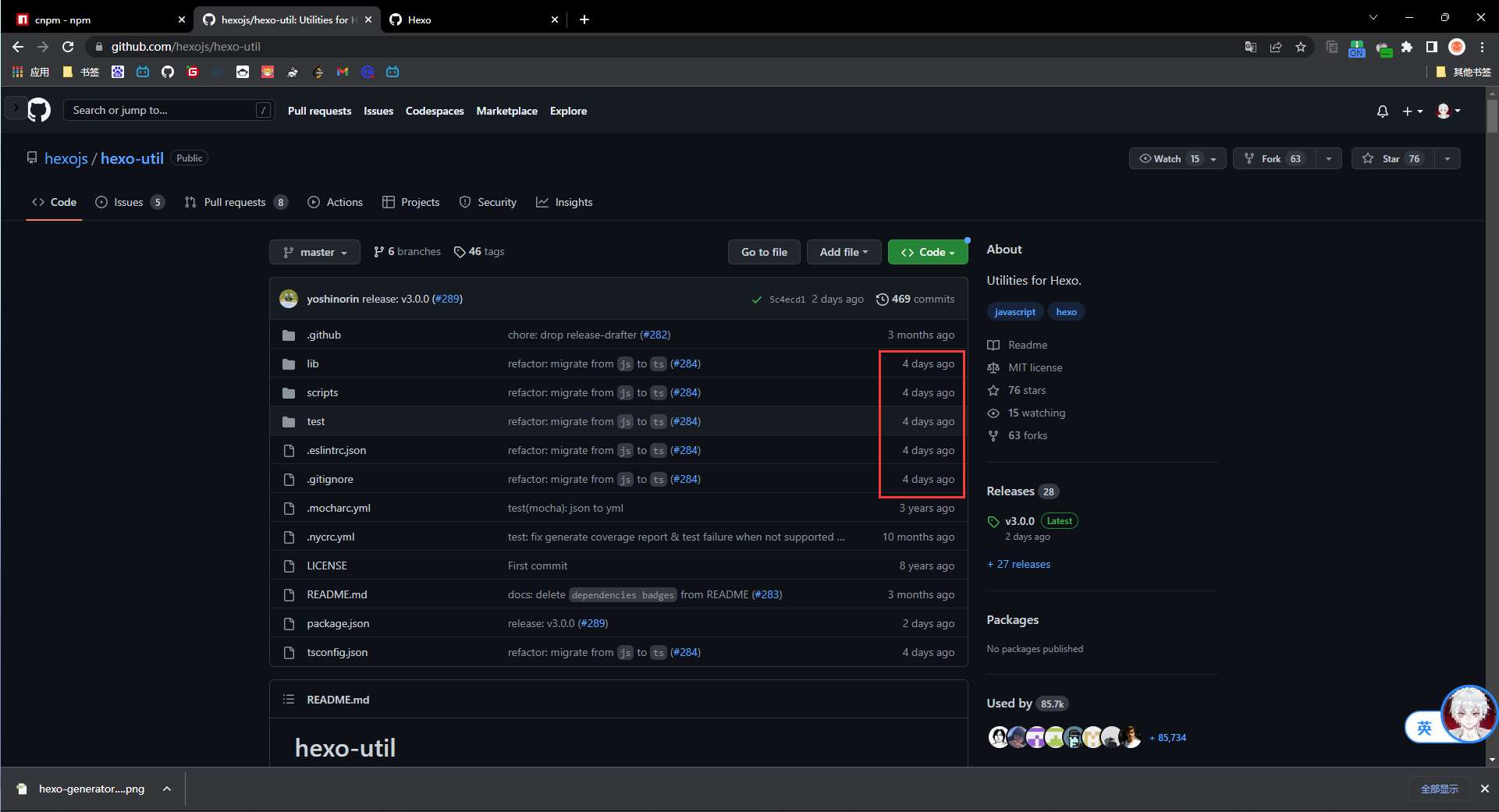Expand the master branch dropdown
This screenshot has height=812, width=1499.
point(314,252)
